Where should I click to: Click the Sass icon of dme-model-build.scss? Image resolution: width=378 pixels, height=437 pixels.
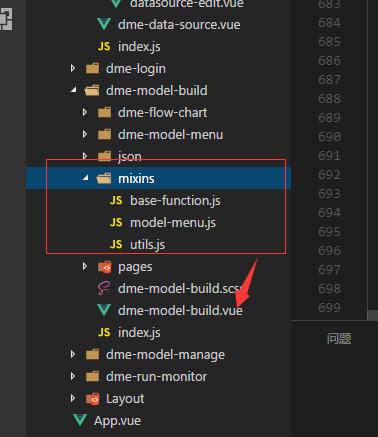pos(104,288)
